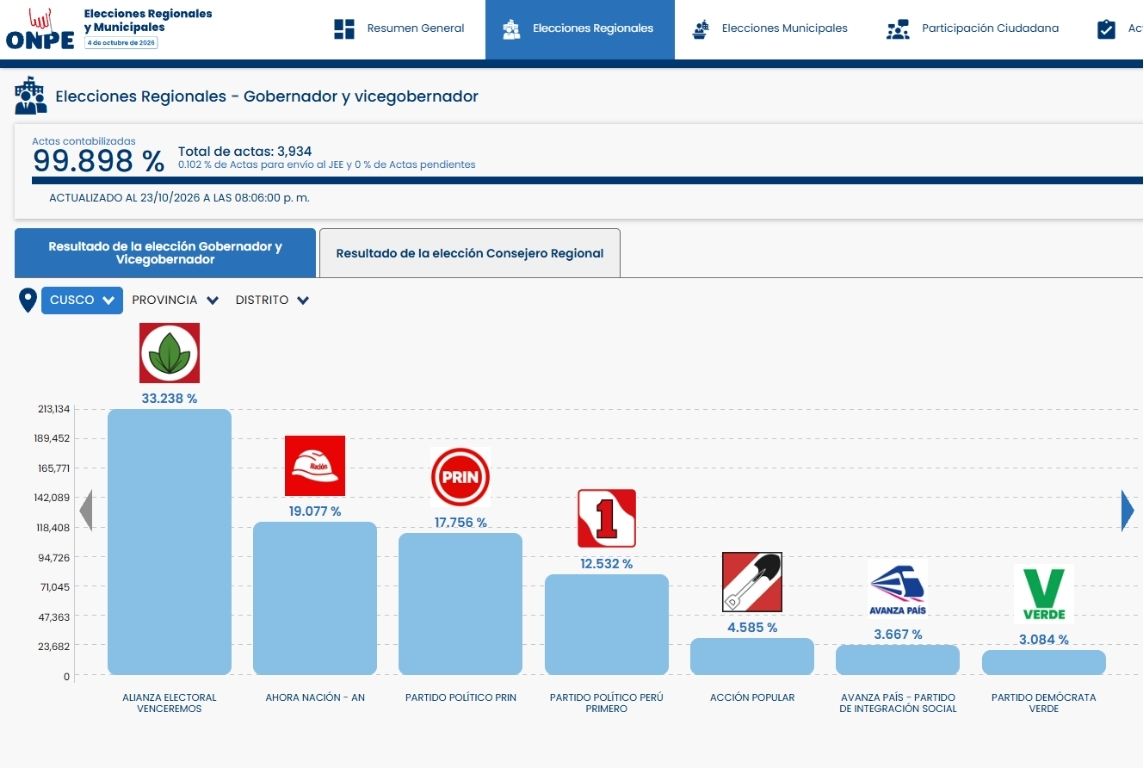Click the 33.238 % label
The width and height of the screenshot is (1144, 768).
(169, 398)
